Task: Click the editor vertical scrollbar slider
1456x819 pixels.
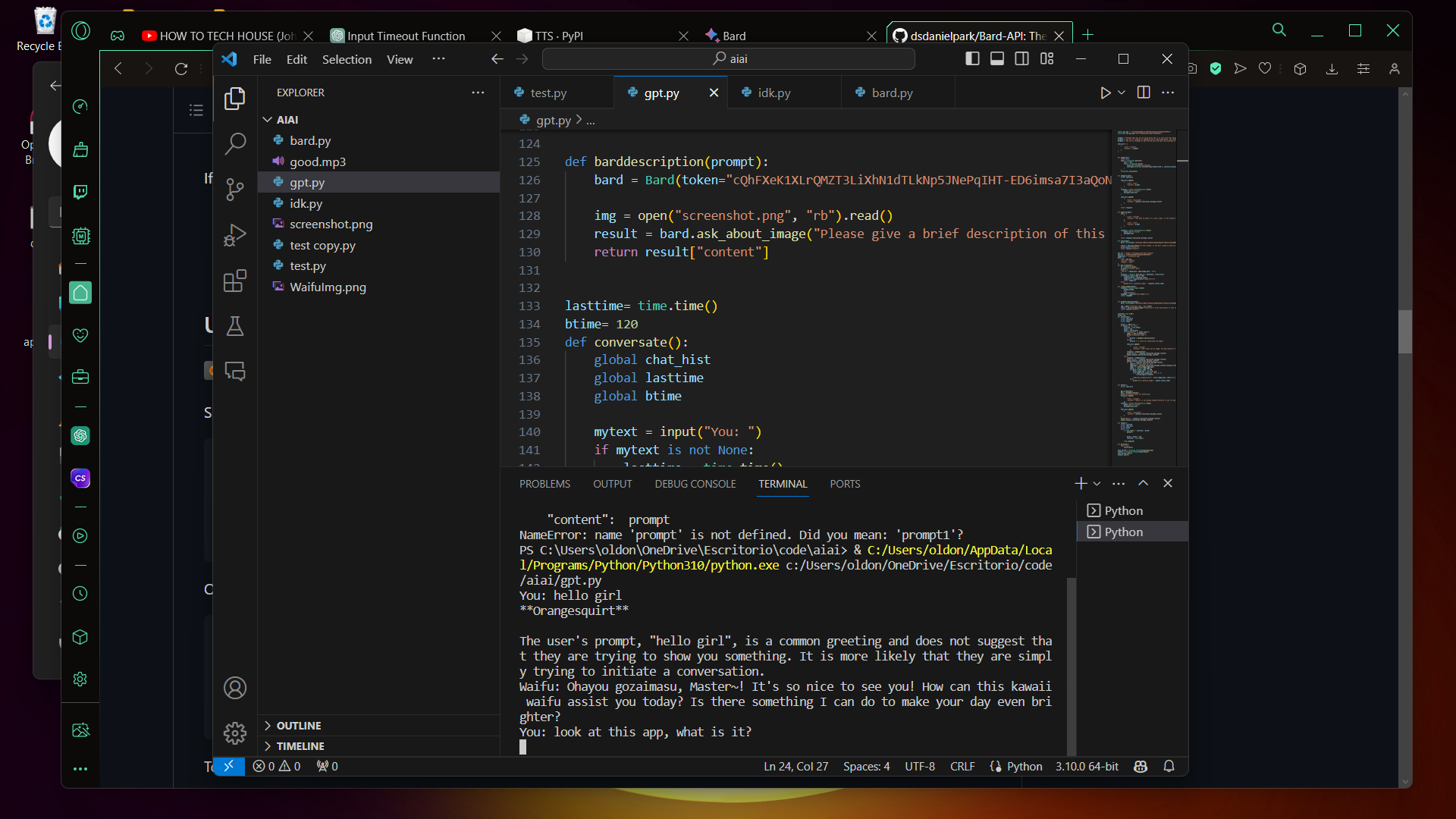Action: pos(1182,160)
